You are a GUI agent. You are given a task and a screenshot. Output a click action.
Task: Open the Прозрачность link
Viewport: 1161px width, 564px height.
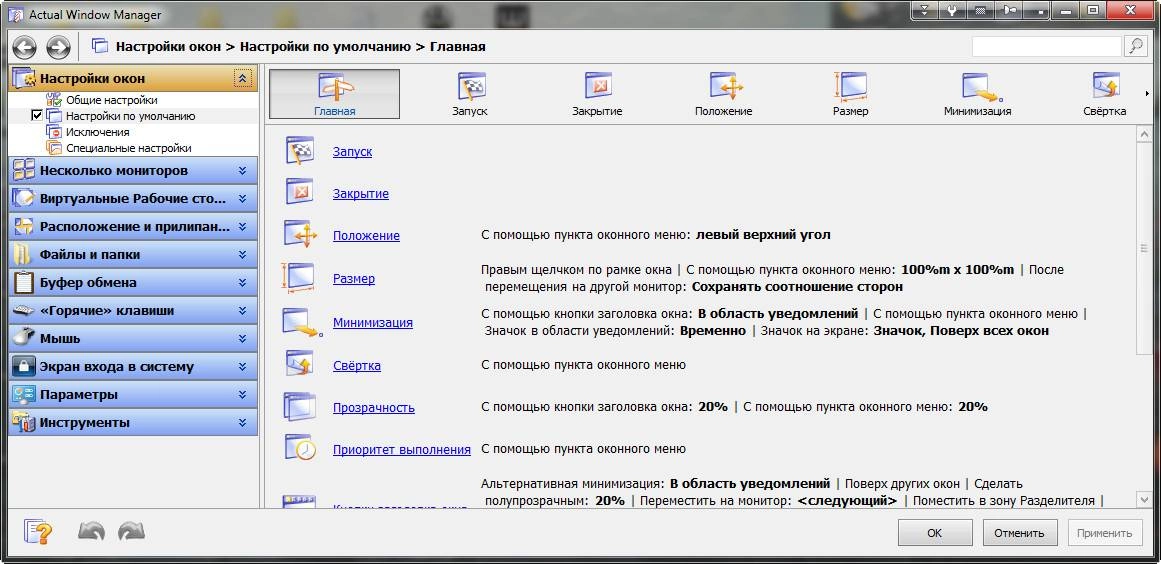click(373, 408)
